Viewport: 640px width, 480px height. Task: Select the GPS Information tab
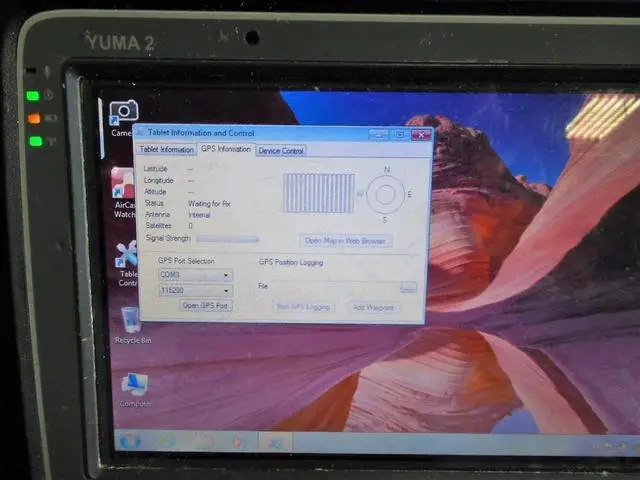[x=225, y=149]
